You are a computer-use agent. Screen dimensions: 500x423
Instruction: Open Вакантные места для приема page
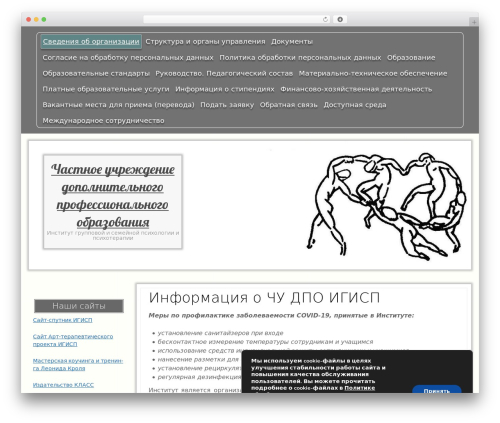(118, 105)
